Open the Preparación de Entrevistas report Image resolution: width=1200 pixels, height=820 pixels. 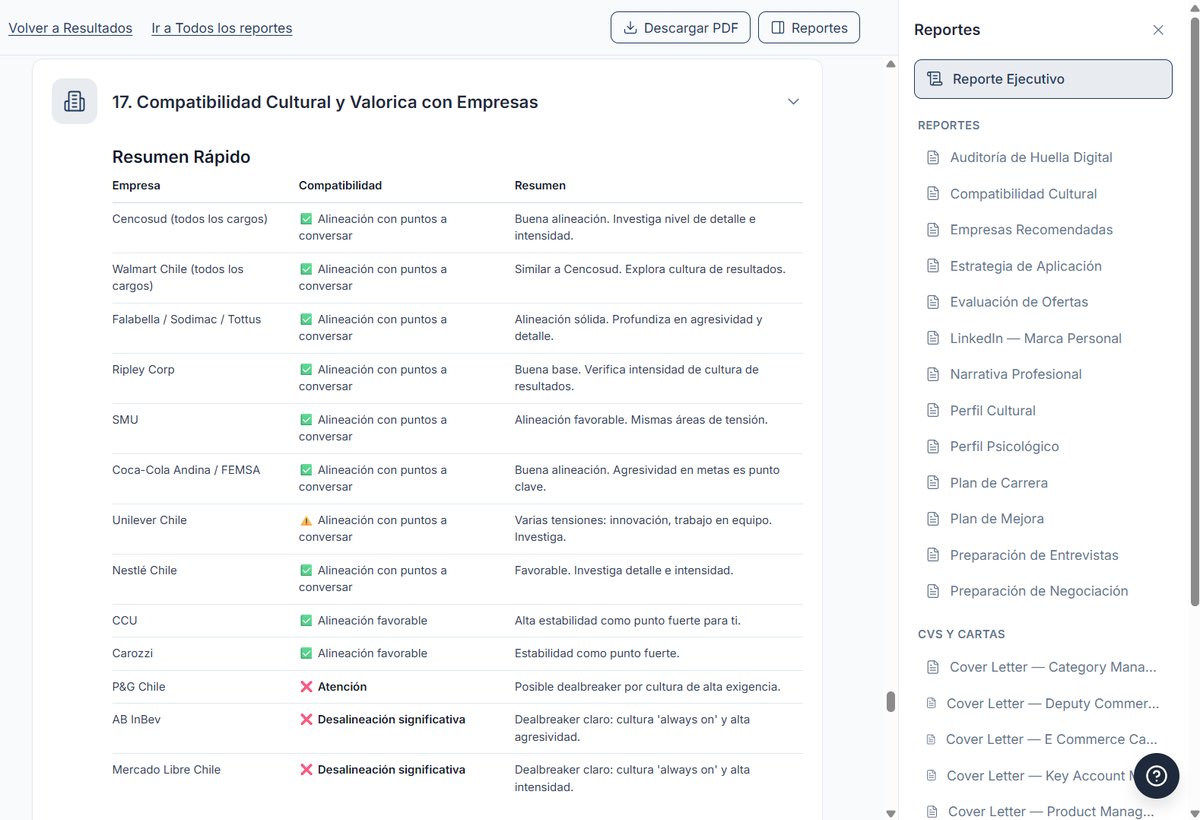coord(1034,555)
